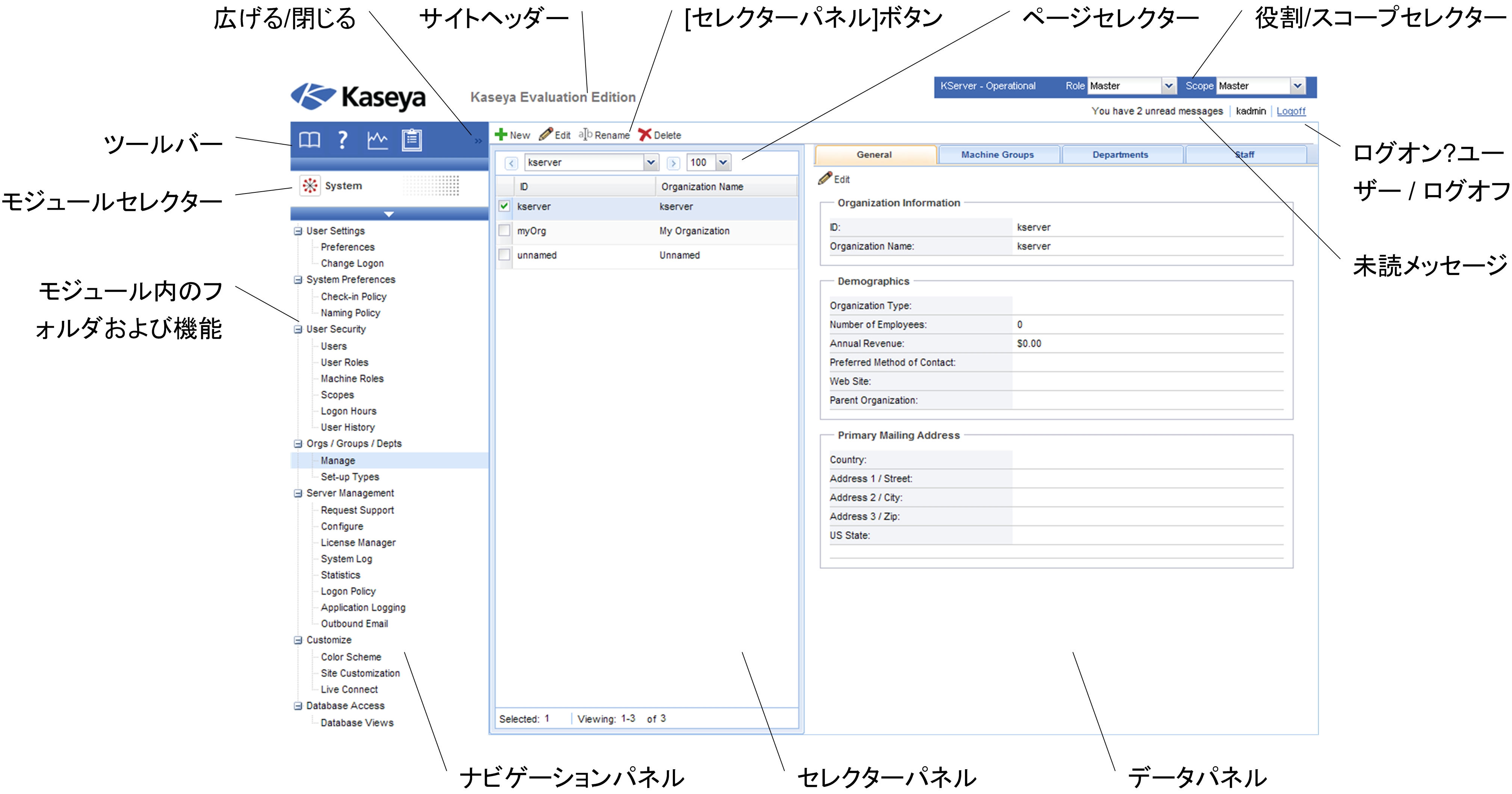This screenshot has height=794, width=1512.
Task: Switch to the General tab
Action: [x=875, y=154]
